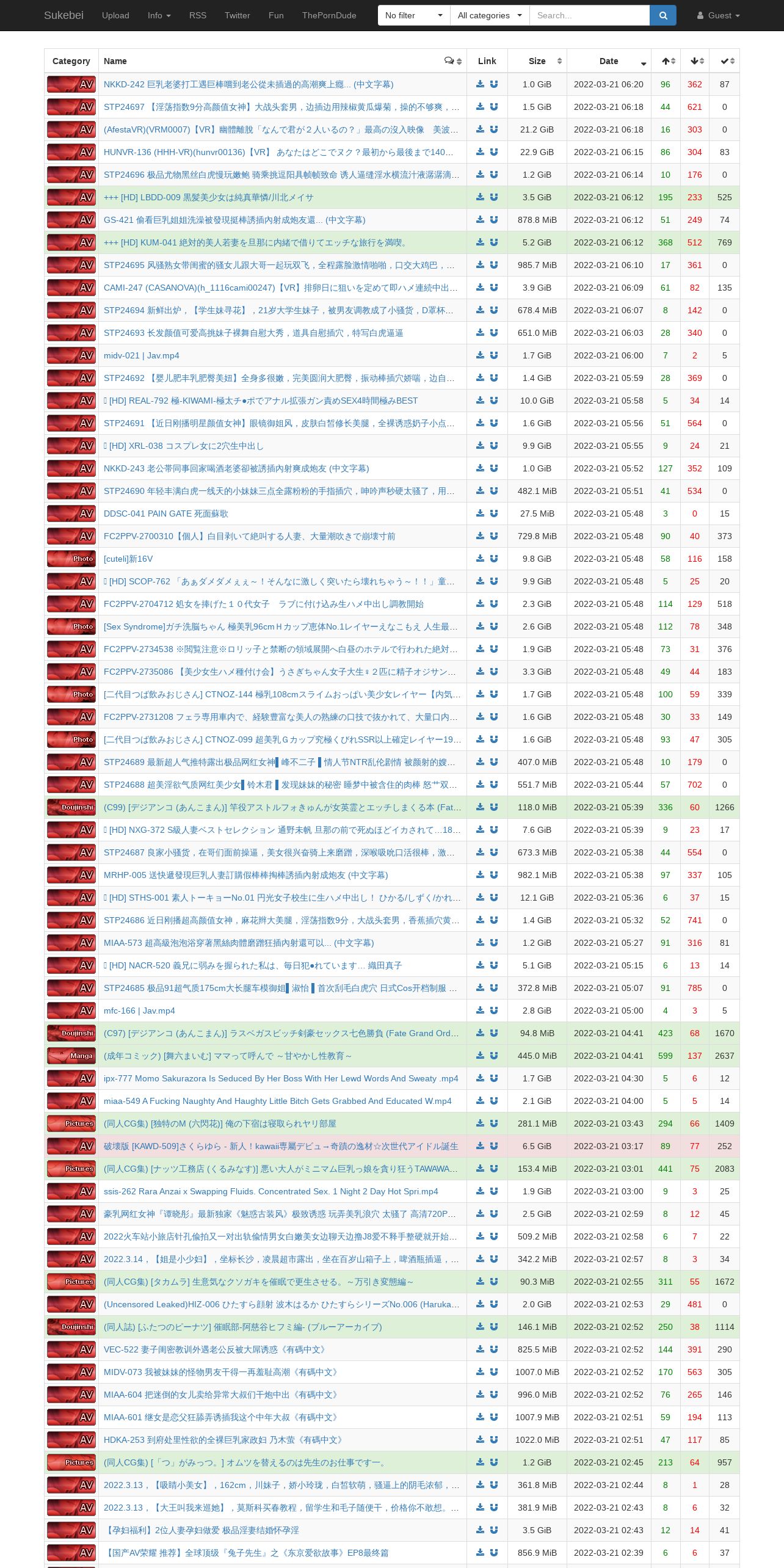Click the Category column header
The image size is (784, 1568).
coord(71,61)
